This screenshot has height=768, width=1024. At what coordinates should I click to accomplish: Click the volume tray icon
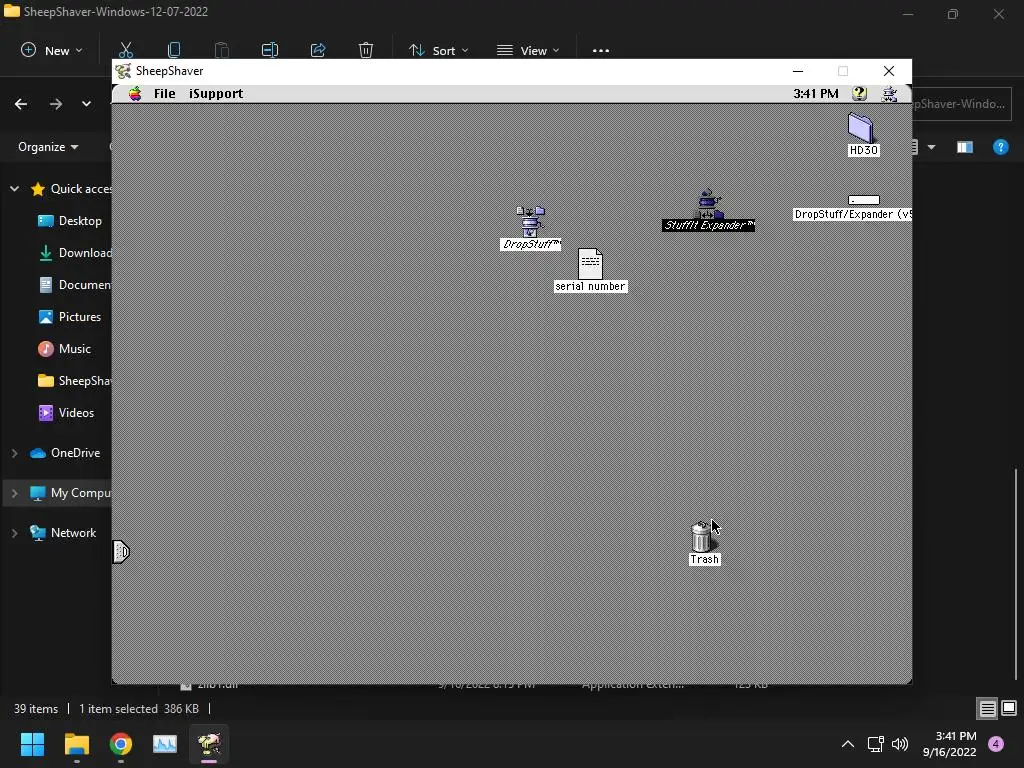click(900, 744)
